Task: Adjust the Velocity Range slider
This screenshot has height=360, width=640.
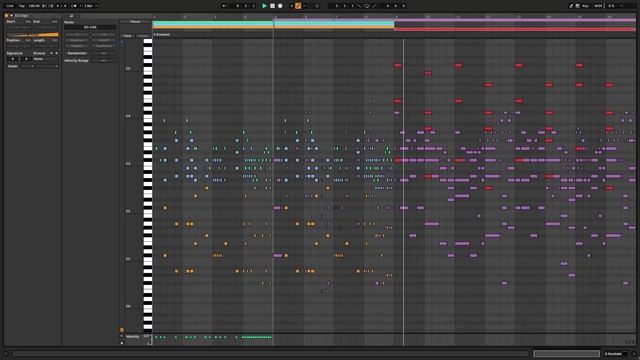Action: [103, 60]
